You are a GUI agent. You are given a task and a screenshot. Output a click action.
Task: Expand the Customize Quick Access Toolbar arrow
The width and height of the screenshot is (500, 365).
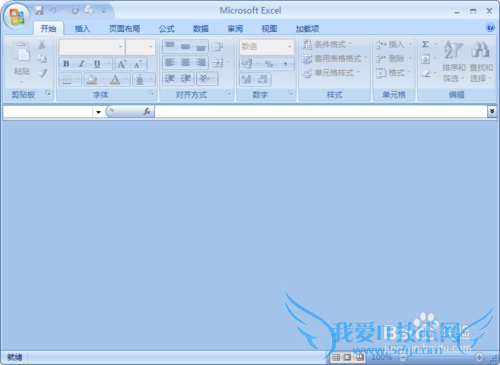tap(104, 11)
